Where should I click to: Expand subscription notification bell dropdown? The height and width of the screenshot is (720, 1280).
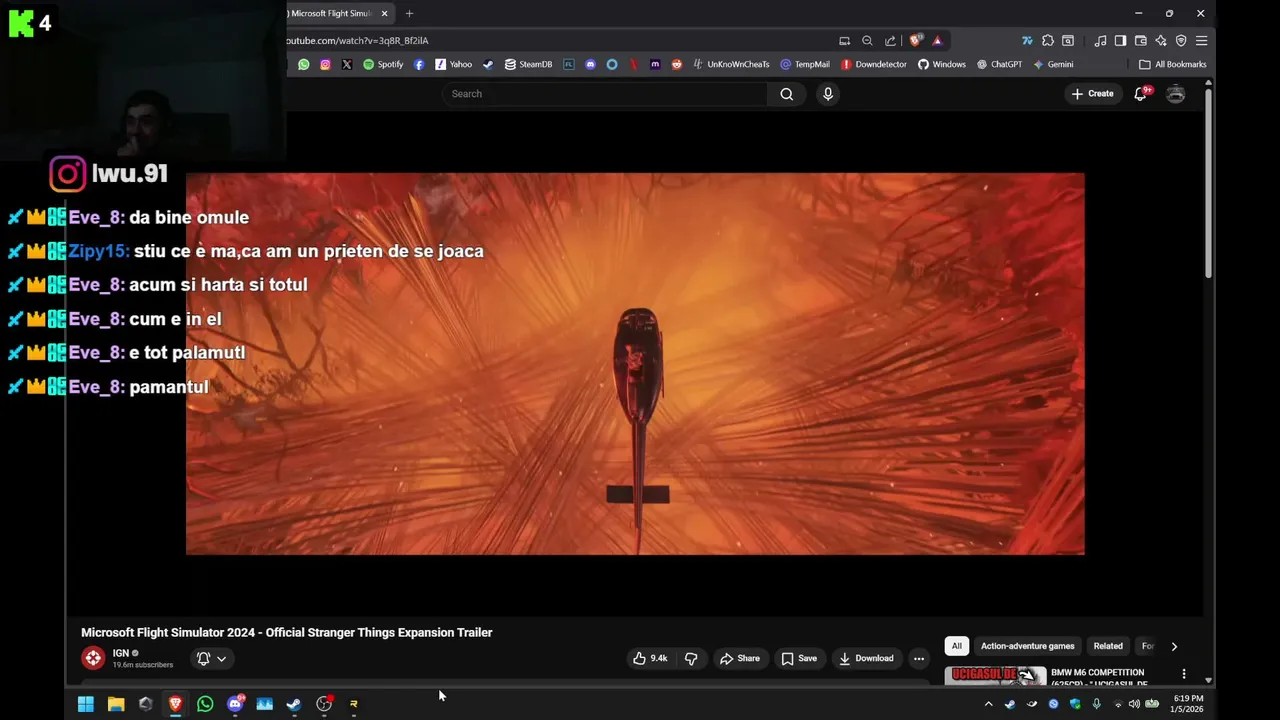coord(211,658)
